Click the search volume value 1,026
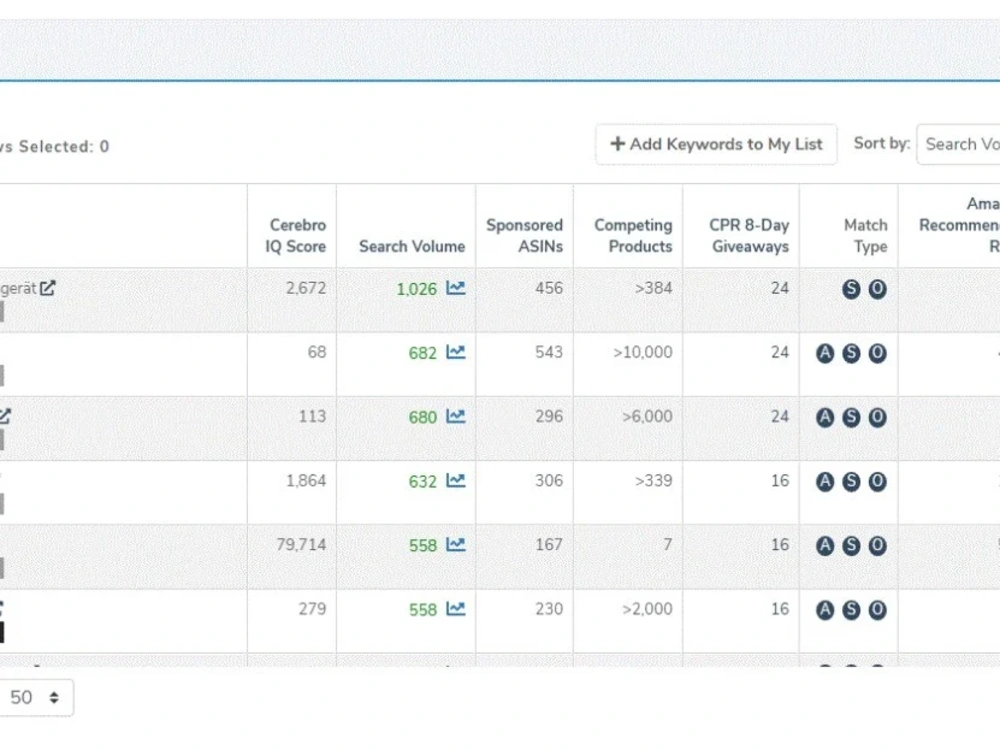Screen dimensions: 1000x750 416,289
